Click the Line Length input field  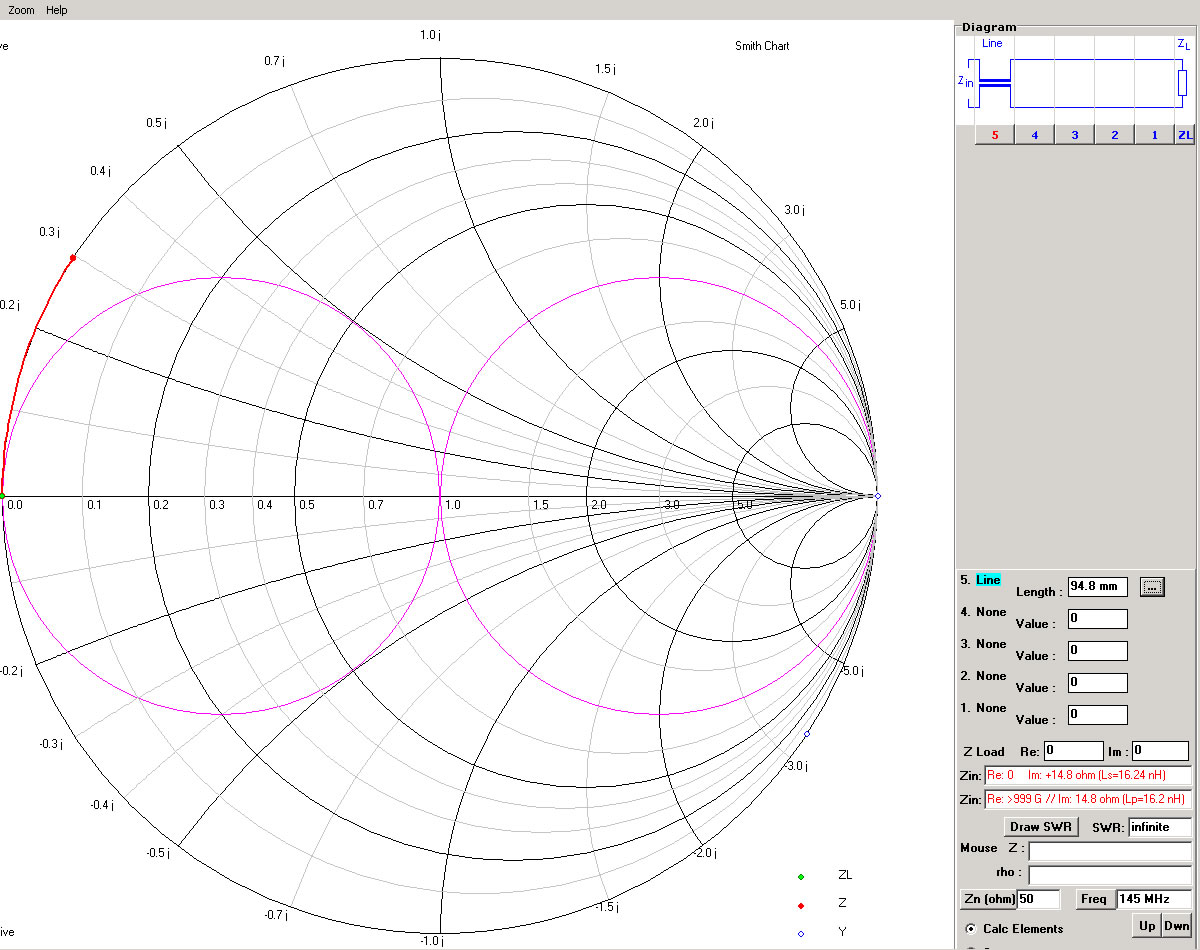(1097, 587)
